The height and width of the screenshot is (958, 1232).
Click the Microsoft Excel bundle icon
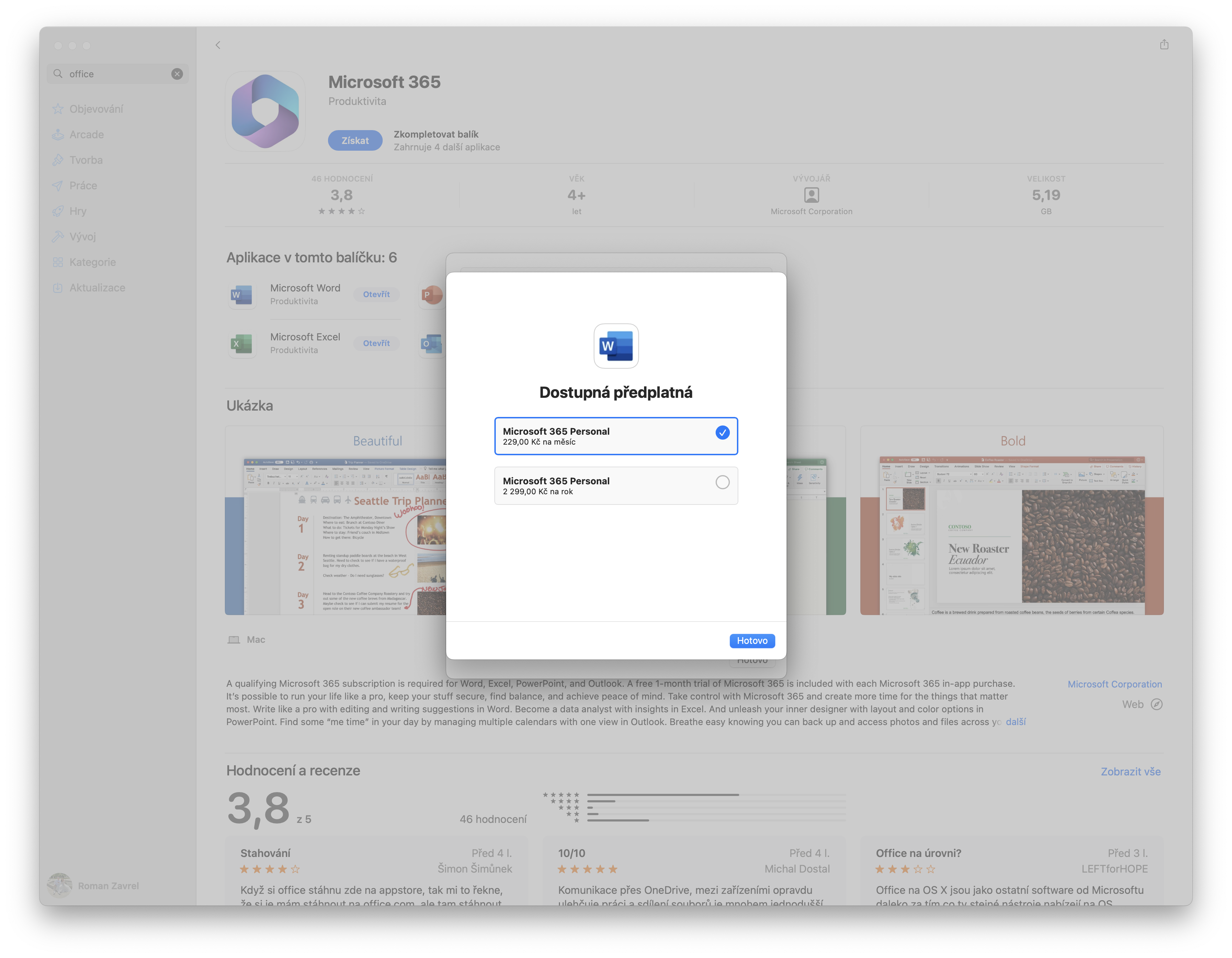(242, 344)
